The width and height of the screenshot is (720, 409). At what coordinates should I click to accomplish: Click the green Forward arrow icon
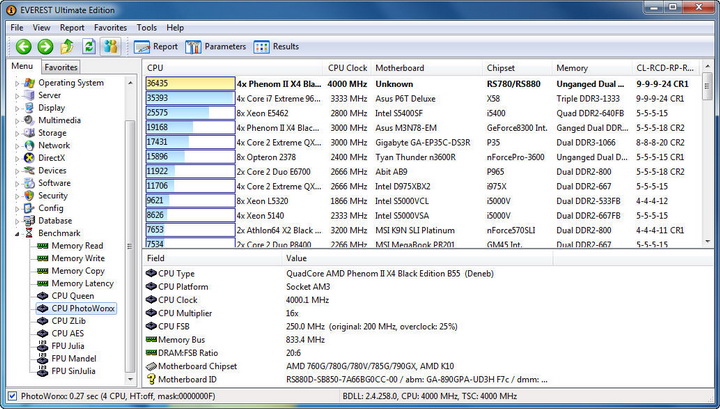(x=45, y=46)
